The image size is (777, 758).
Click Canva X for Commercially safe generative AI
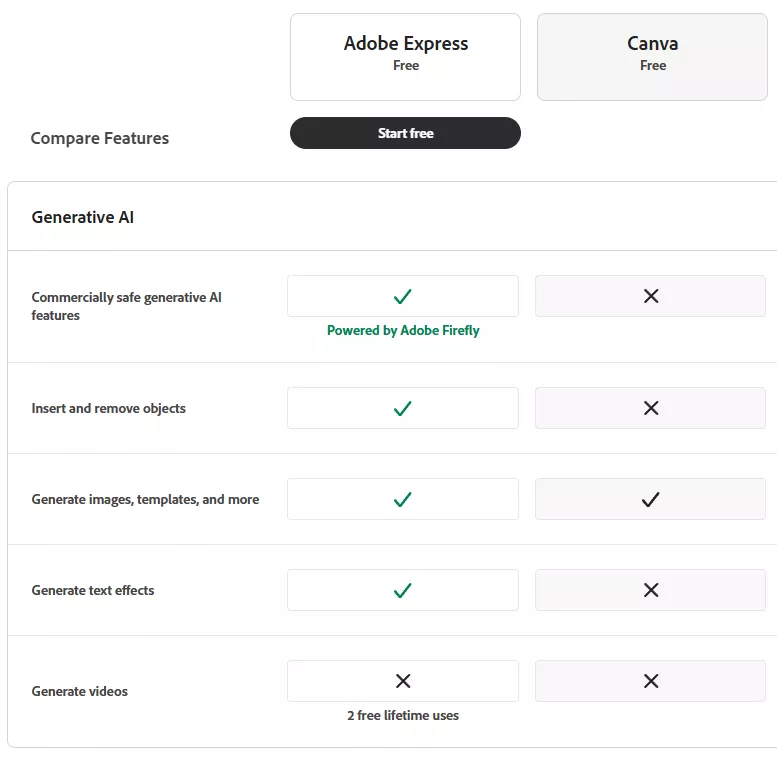pyautogui.click(x=651, y=296)
